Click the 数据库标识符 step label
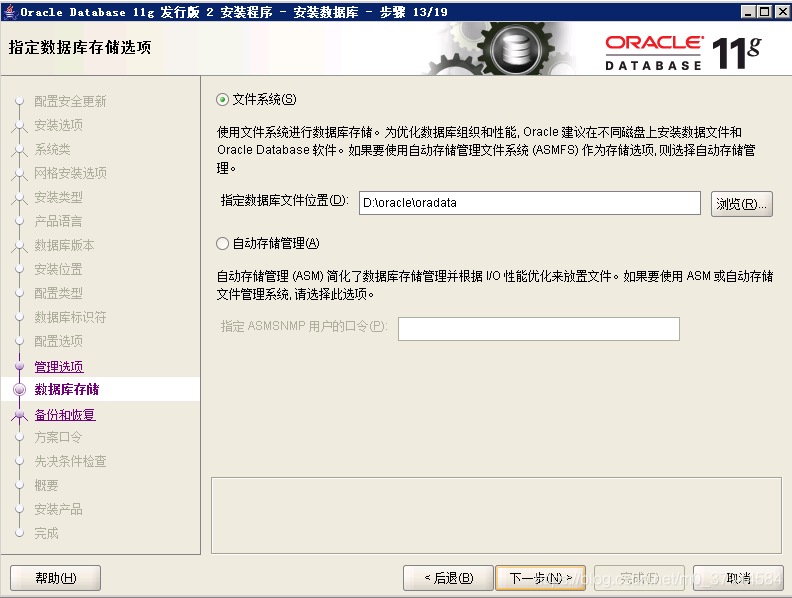This screenshot has height=598, width=792. click(70, 317)
